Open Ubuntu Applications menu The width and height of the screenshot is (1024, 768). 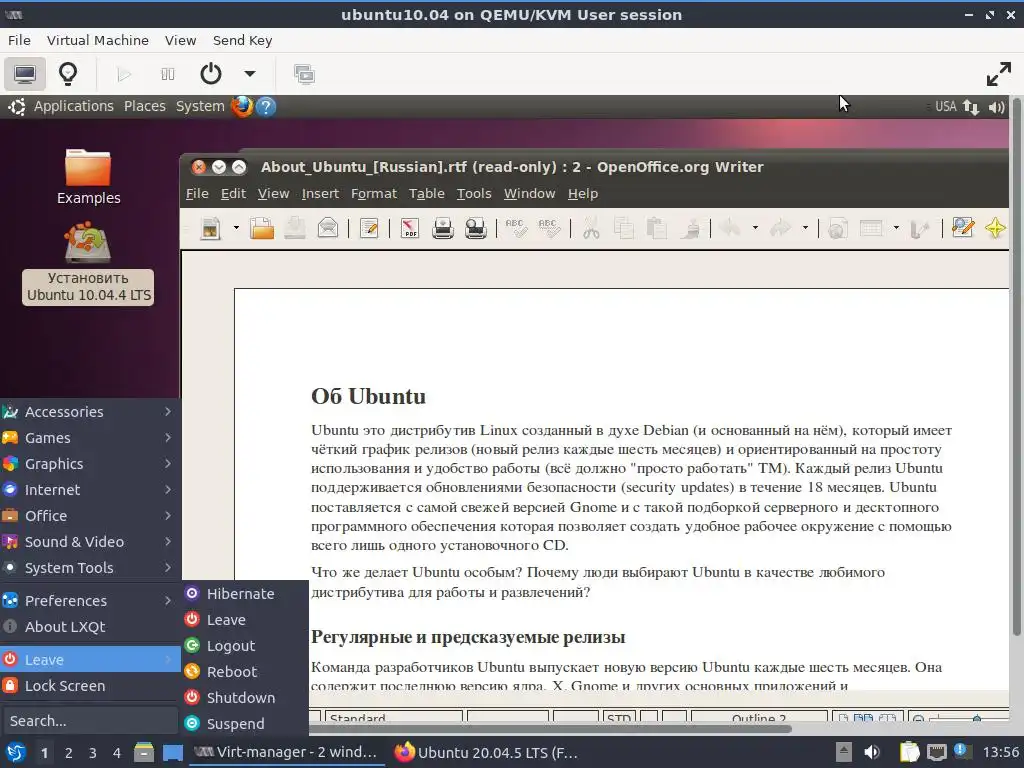tap(73, 106)
